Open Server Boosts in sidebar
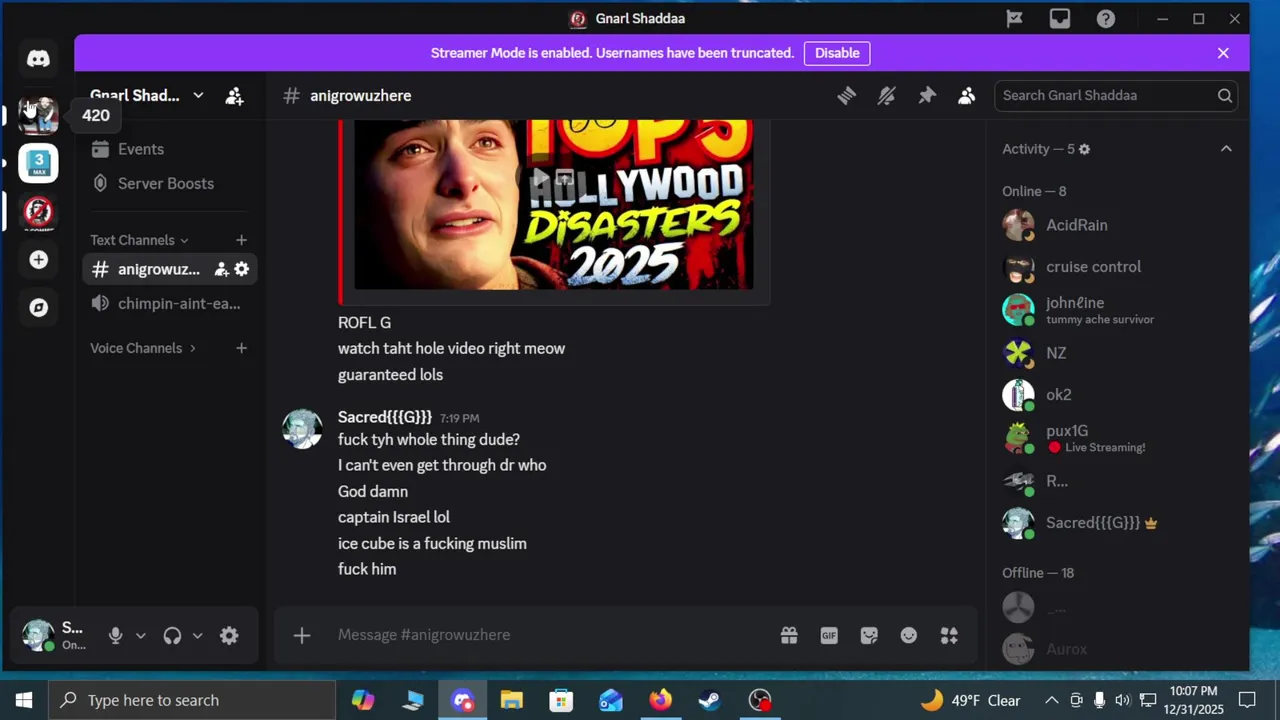Image resolution: width=1280 pixels, height=720 pixels. point(166,183)
